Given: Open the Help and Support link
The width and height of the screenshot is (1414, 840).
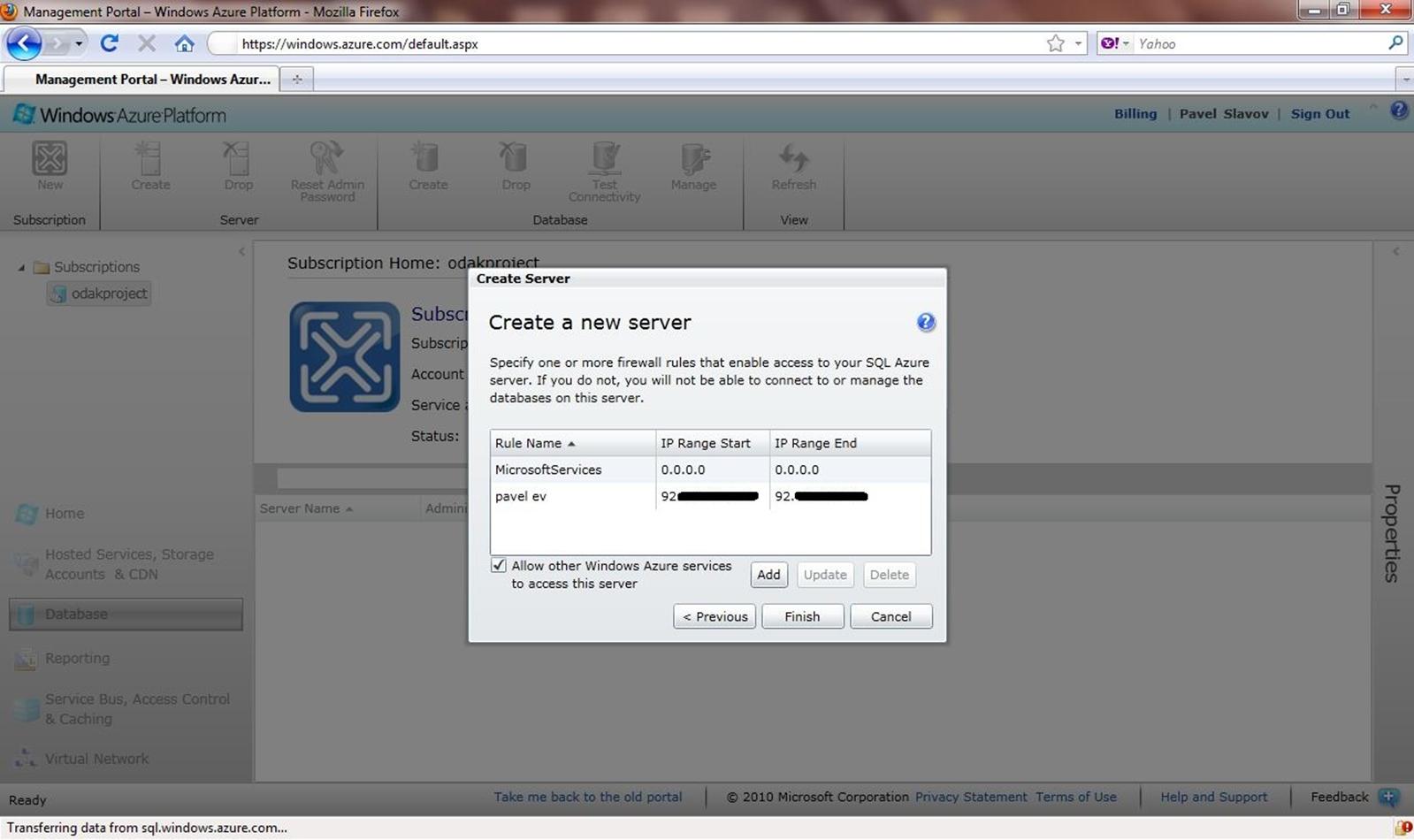Looking at the screenshot, I should click(1213, 797).
